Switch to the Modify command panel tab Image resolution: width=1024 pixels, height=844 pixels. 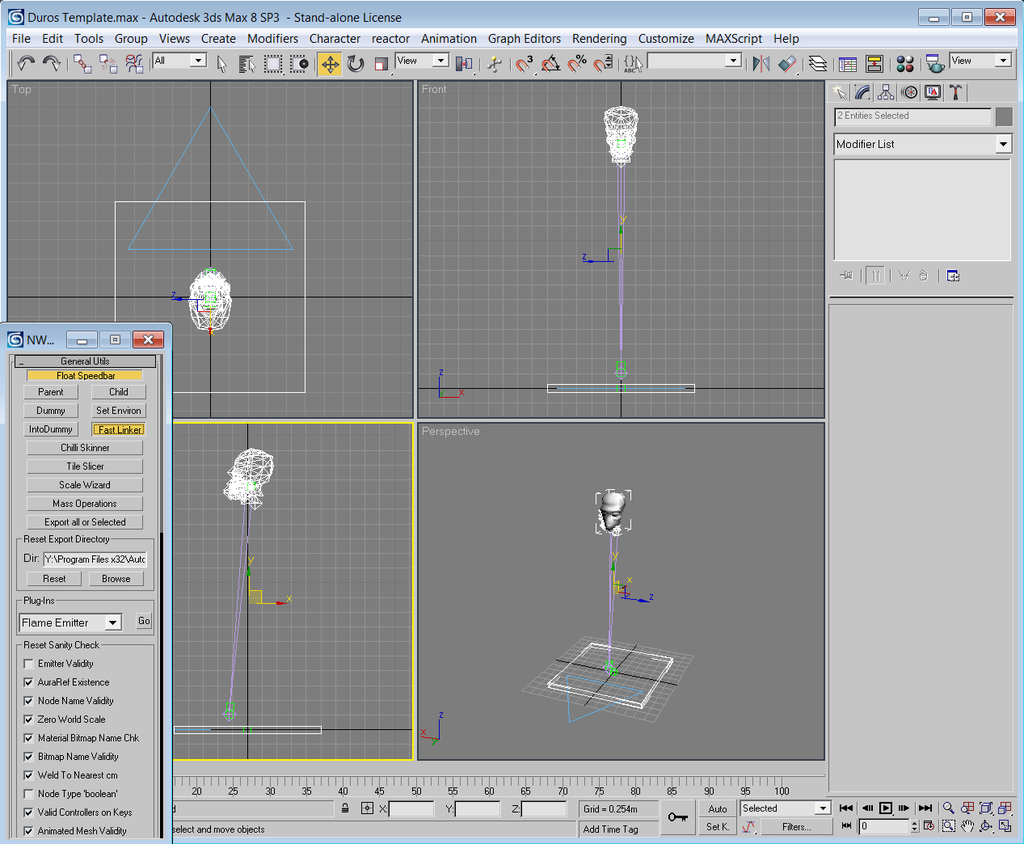(x=863, y=93)
